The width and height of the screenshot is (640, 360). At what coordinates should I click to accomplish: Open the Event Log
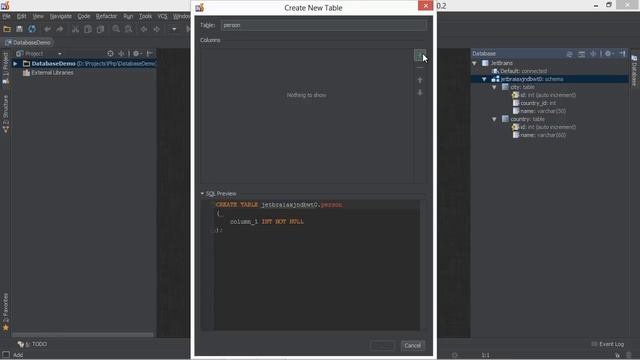coord(607,344)
